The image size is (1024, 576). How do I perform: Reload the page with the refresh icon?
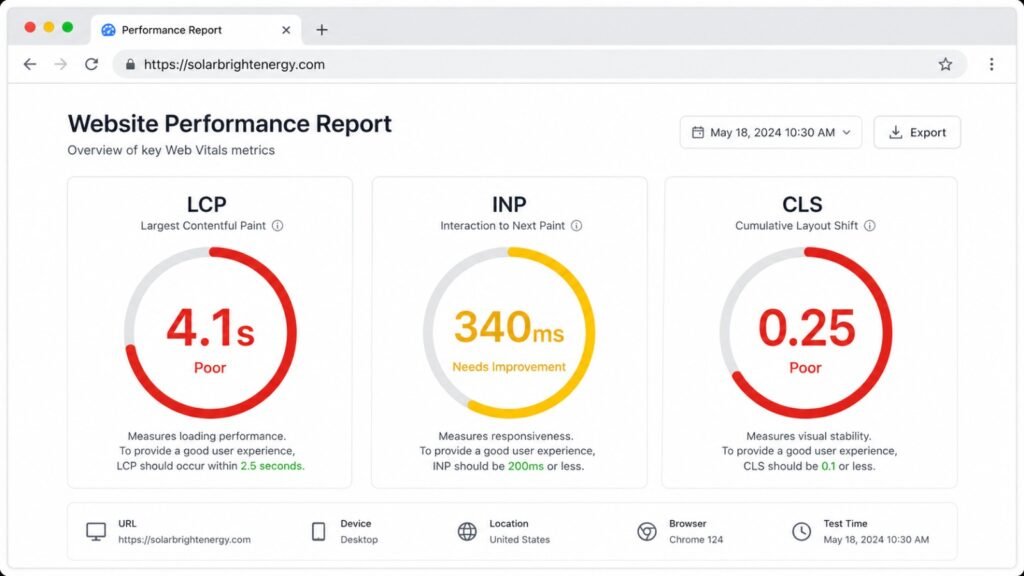[x=91, y=64]
